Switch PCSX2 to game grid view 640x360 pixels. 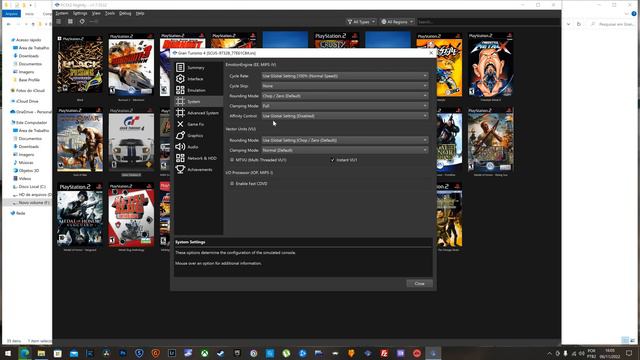70,21
